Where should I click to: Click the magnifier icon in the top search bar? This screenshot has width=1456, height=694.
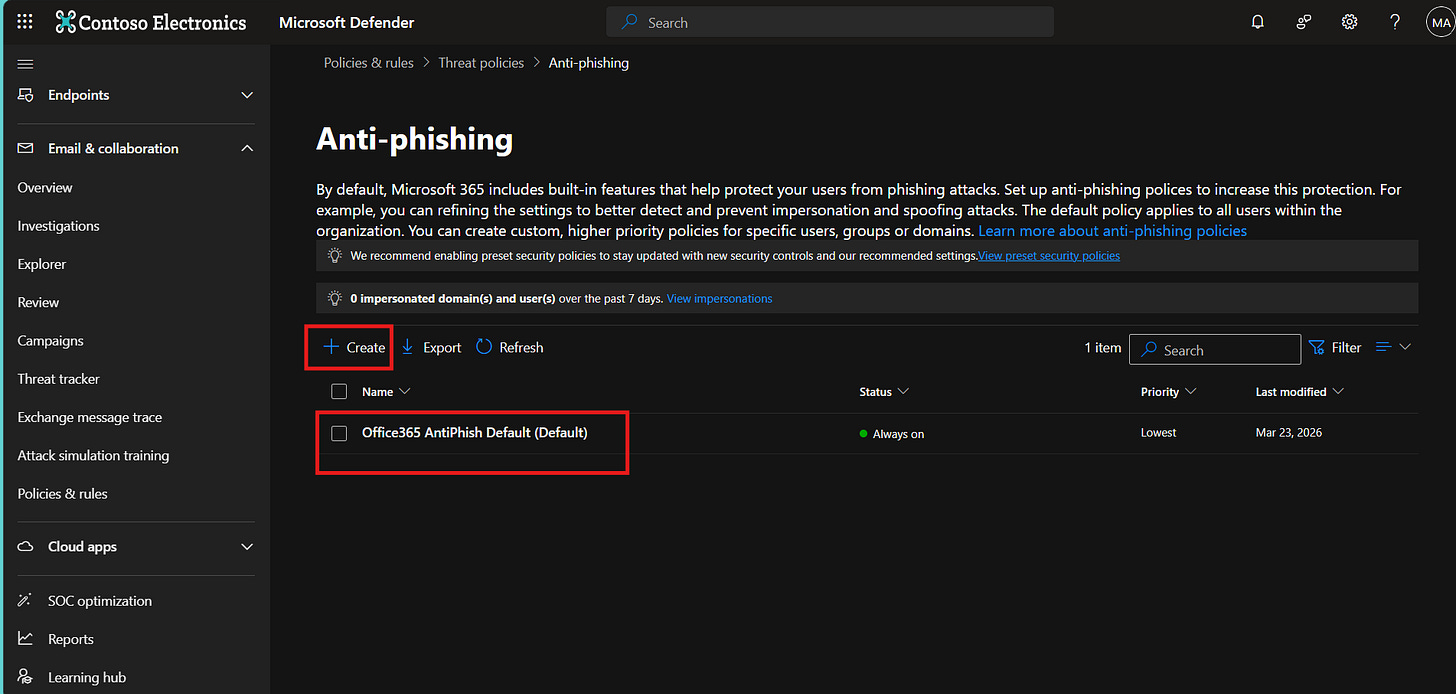pyautogui.click(x=630, y=22)
